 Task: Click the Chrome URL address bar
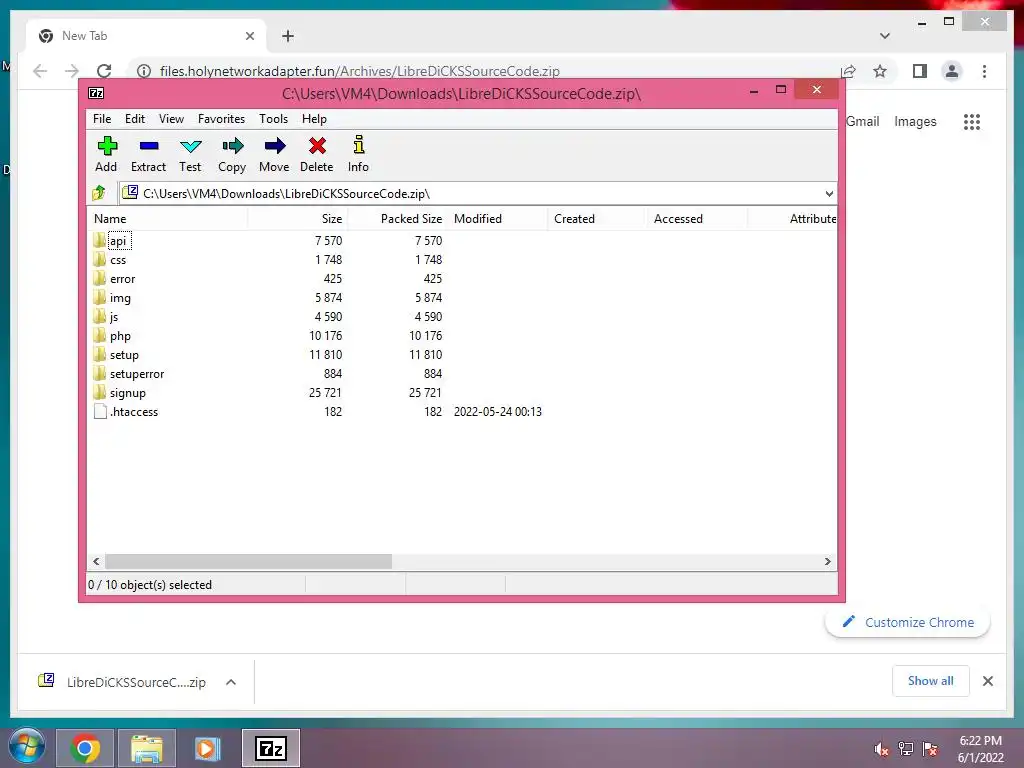[483, 71]
